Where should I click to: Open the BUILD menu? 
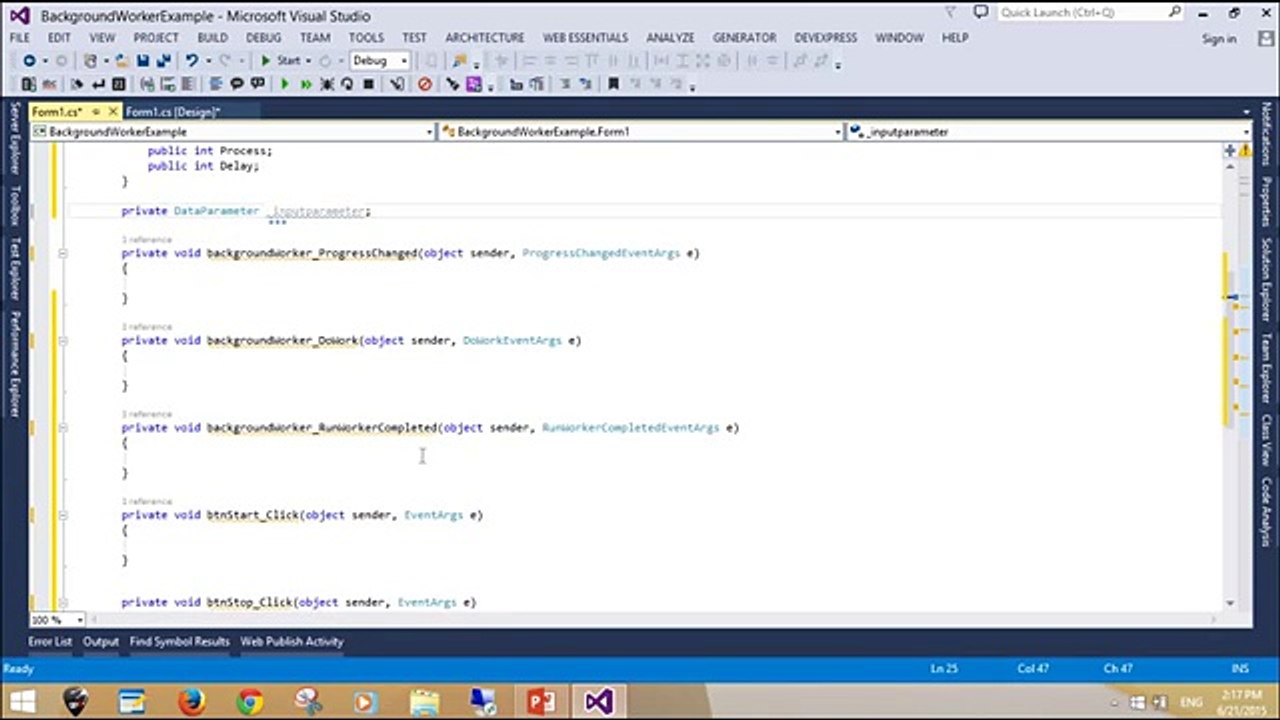212,37
